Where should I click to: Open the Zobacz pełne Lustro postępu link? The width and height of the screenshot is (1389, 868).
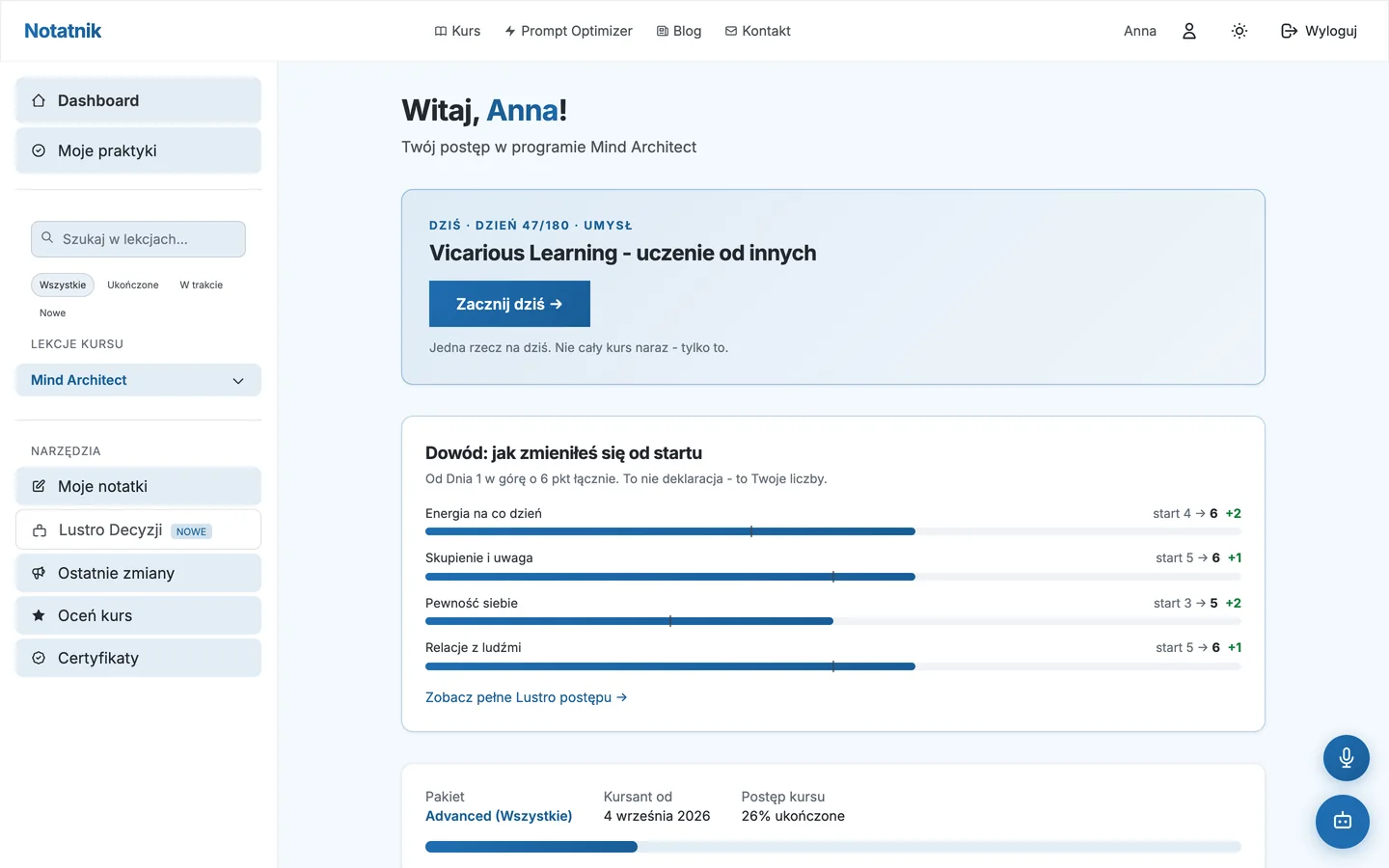(527, 697)
